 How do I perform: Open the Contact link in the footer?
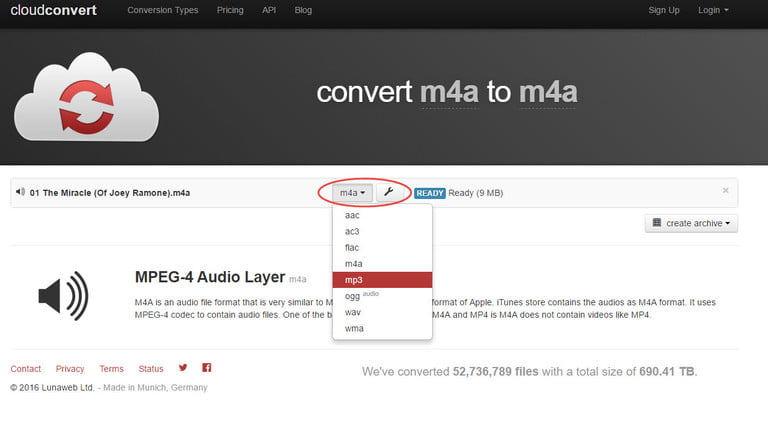(26, 369)
